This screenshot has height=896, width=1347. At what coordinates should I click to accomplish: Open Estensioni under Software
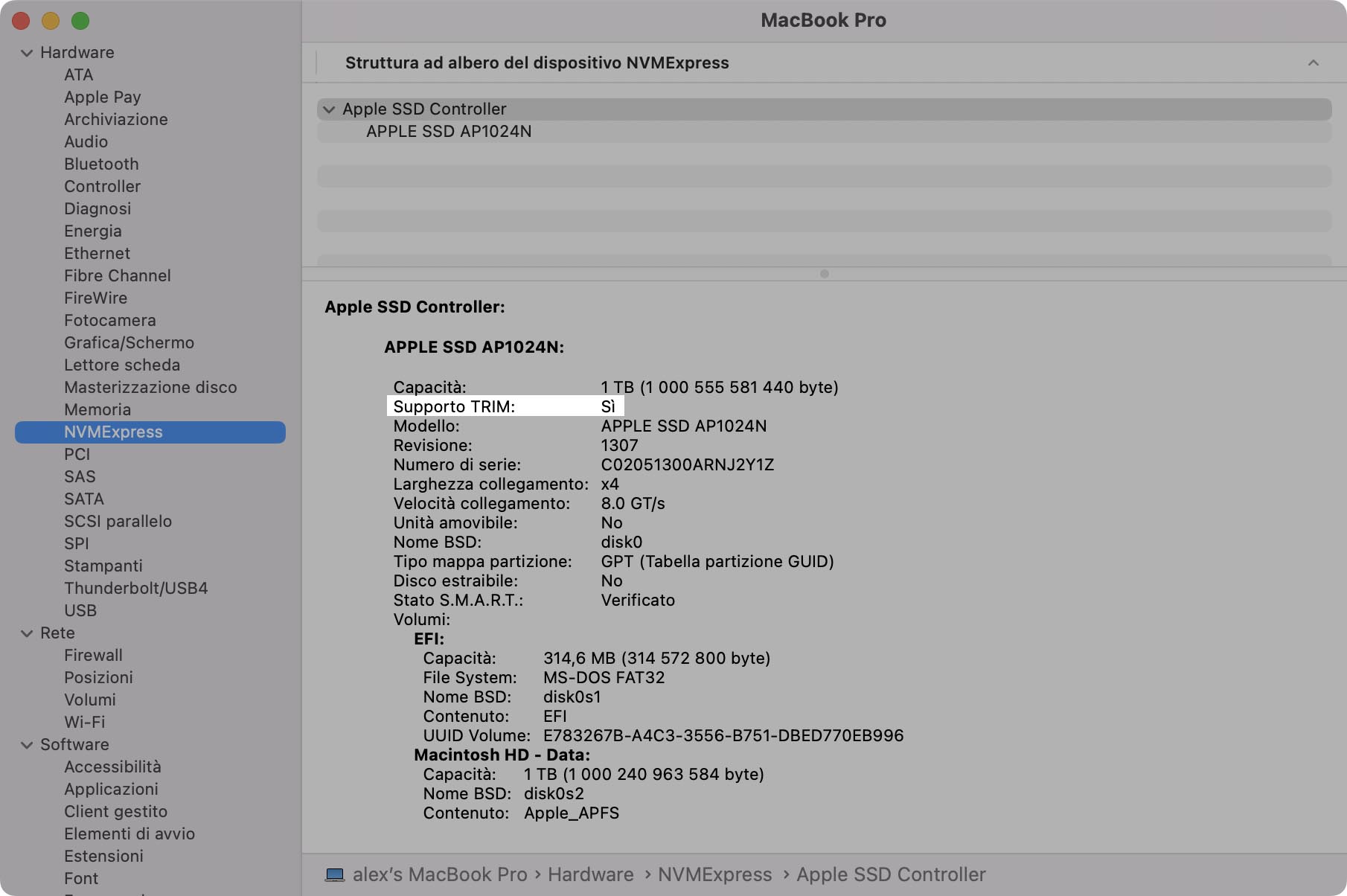point(103,857)
